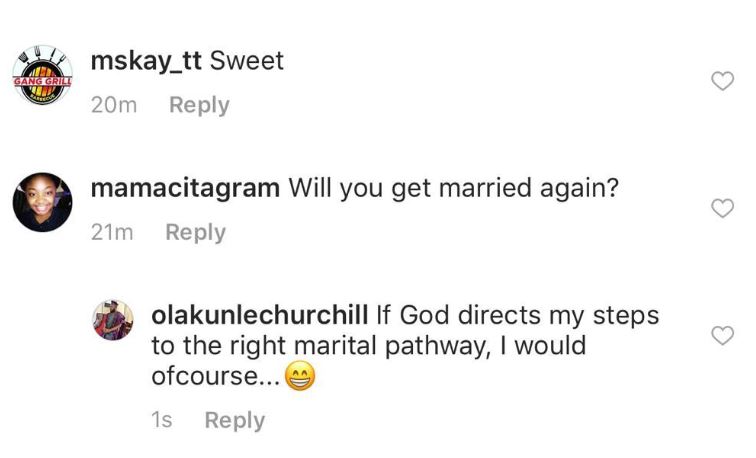
Task: Like mamacitagram's "Will you get married again?" comment
Action: pos(722,208)
